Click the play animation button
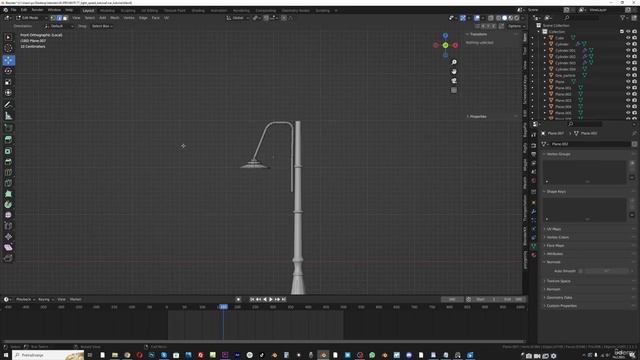The height and width of the screenshot is (360, 640). point(271,300)
